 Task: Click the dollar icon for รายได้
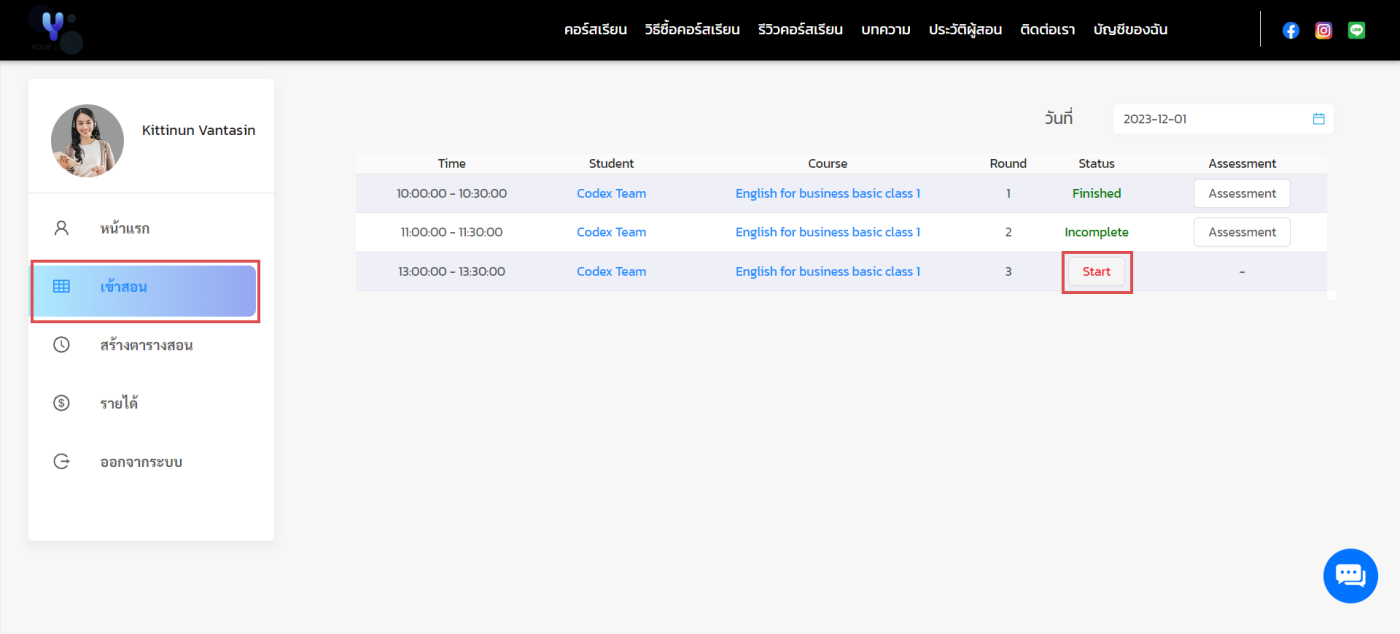point(61,403)
